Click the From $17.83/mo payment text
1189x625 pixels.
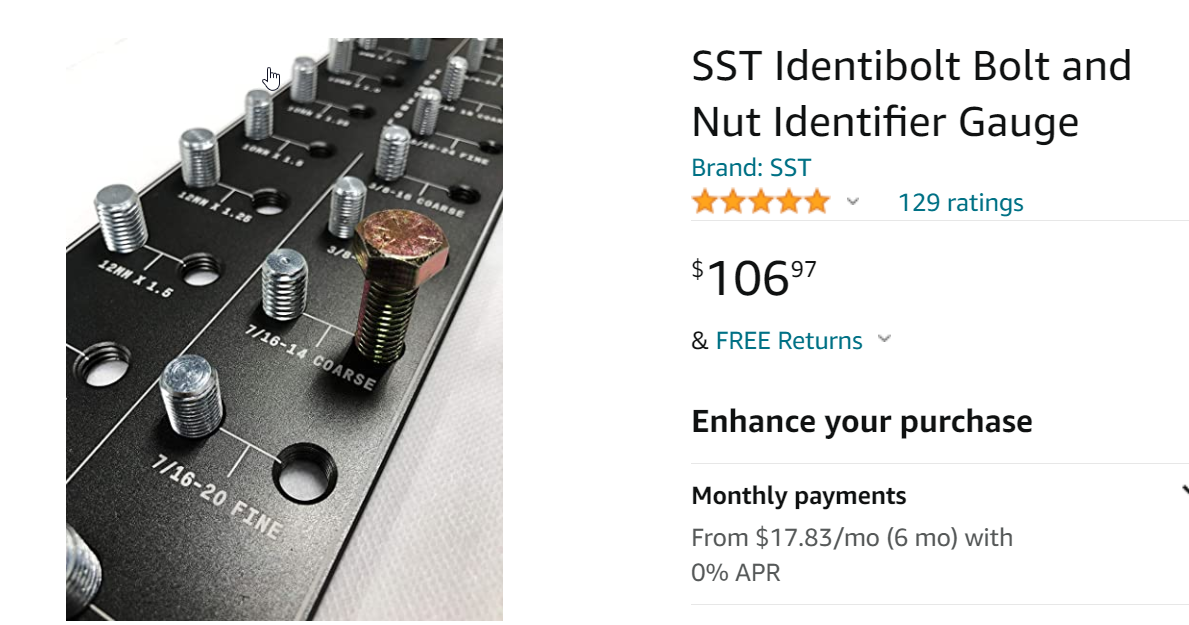851,538
